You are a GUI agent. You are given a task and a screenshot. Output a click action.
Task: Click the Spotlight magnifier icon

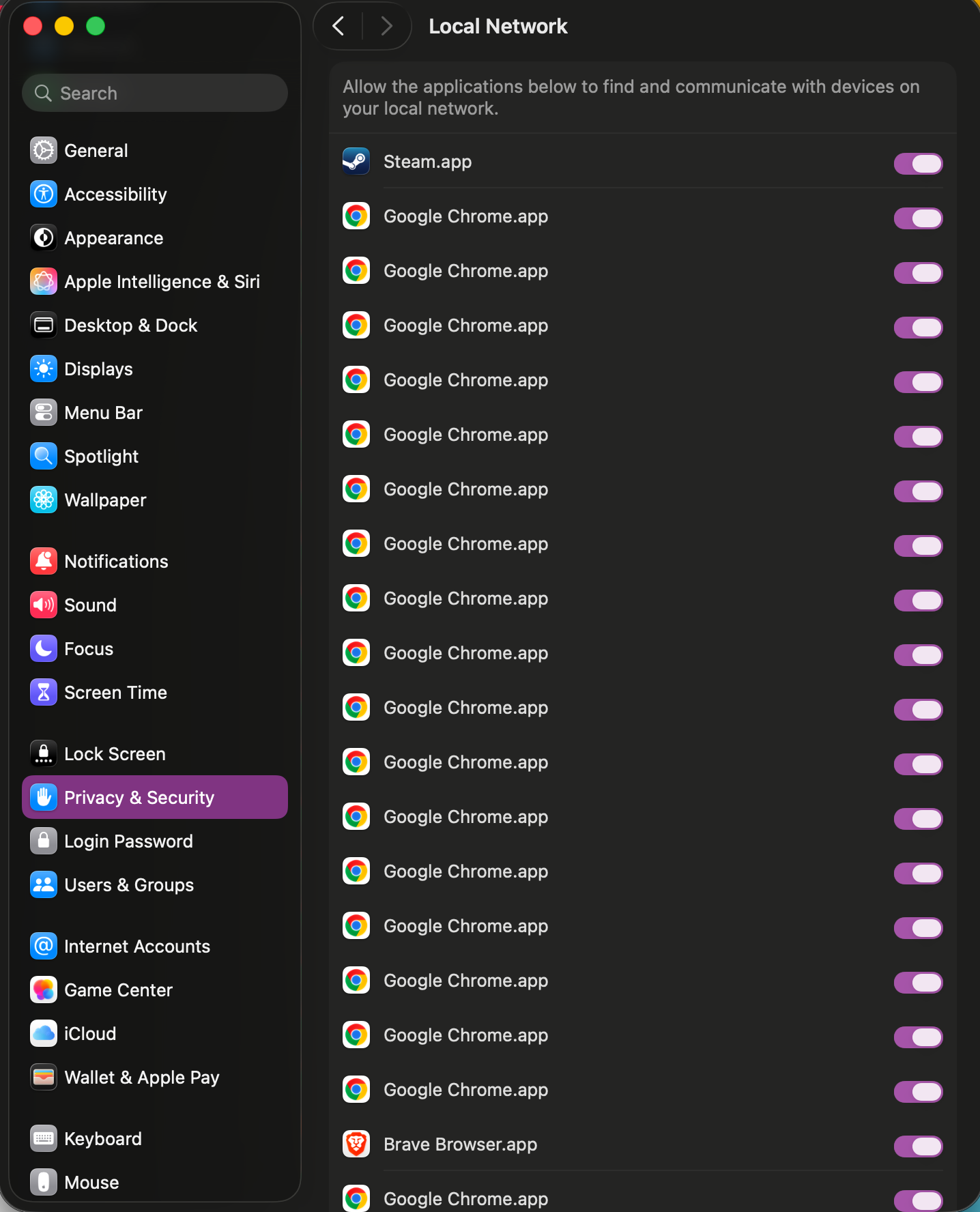click(x=44, y=457)
